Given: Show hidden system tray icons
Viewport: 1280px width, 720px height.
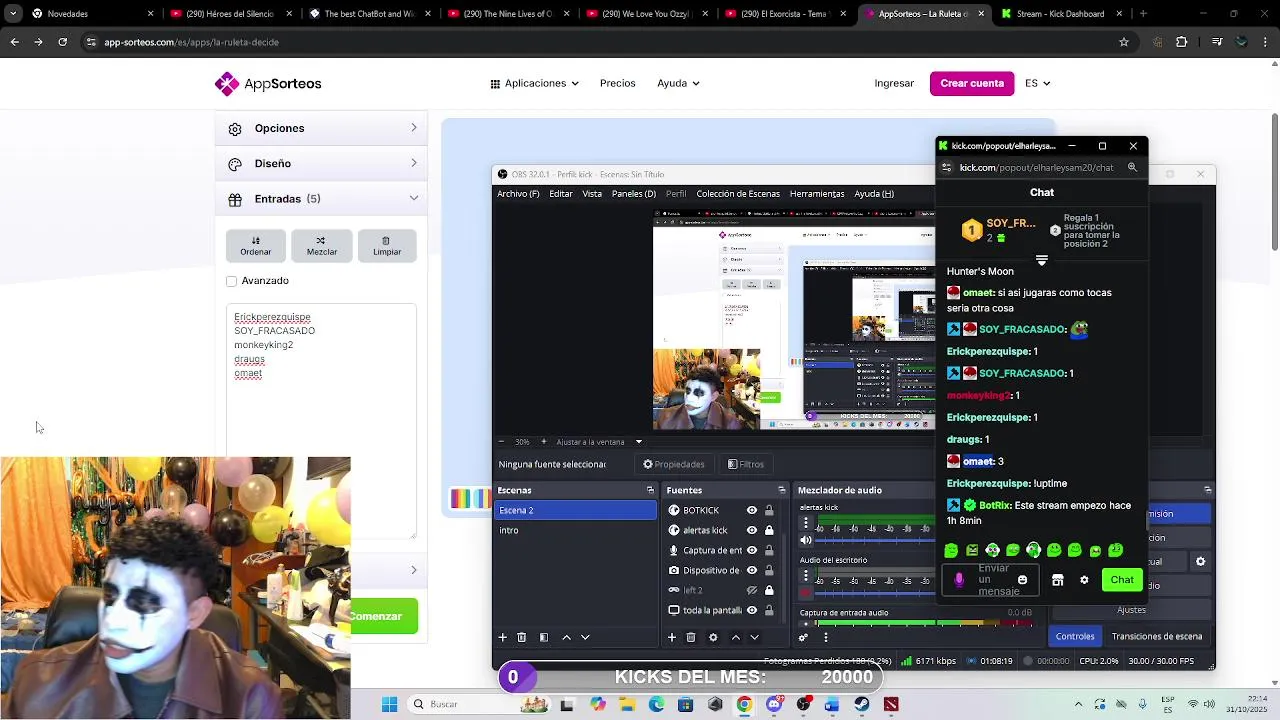Looking at the screenshot, I should pyautogui.click(x=1078, y=704).
